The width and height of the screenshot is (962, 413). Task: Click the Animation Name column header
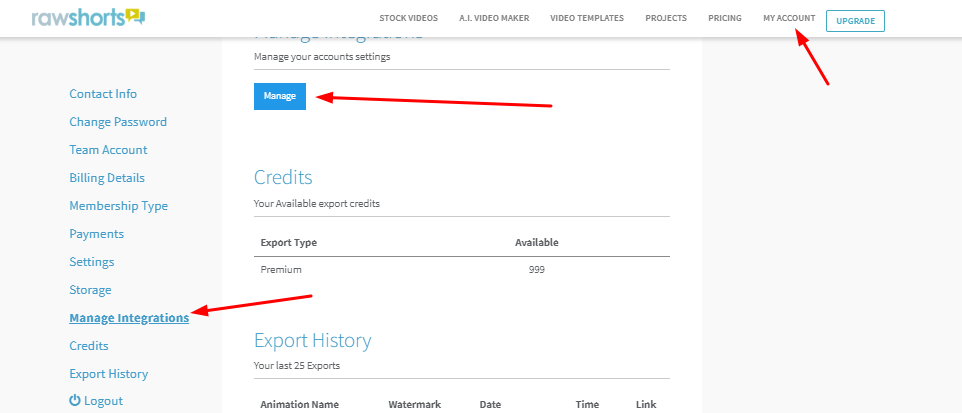click(299, 404)
